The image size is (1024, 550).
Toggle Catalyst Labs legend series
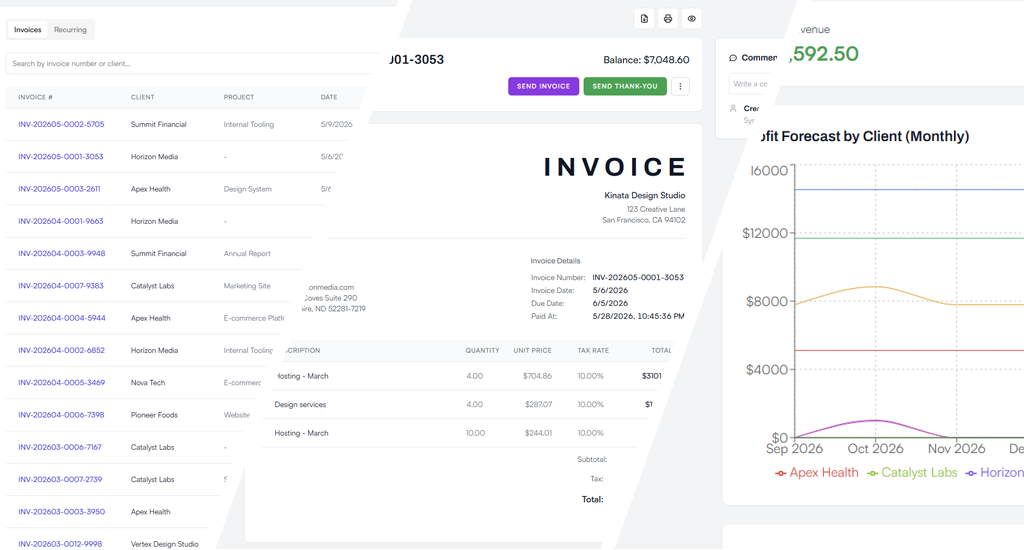(x=912, y=473)
